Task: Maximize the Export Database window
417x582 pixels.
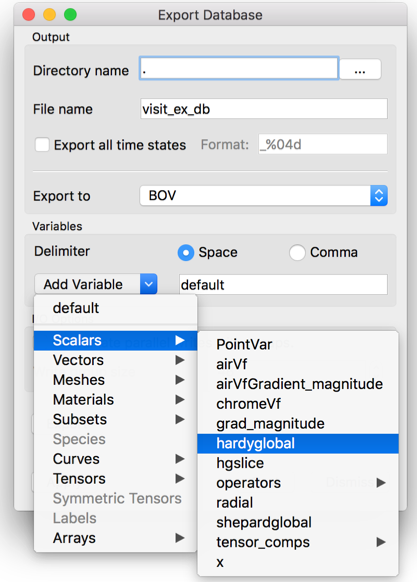Action: 70,14
